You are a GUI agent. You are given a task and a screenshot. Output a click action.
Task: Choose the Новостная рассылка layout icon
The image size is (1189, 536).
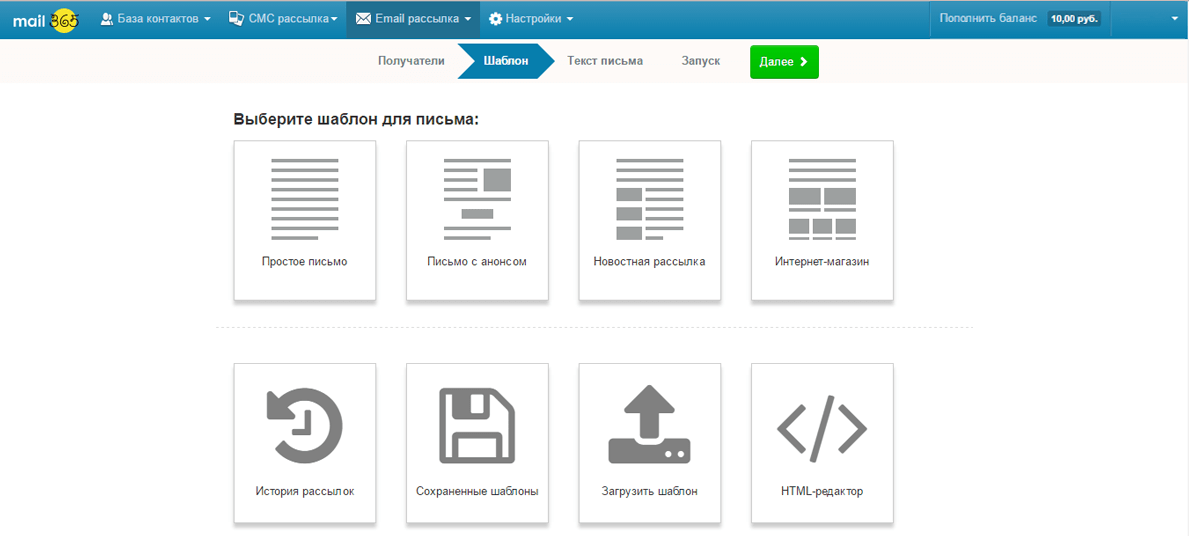pos(649,199)
